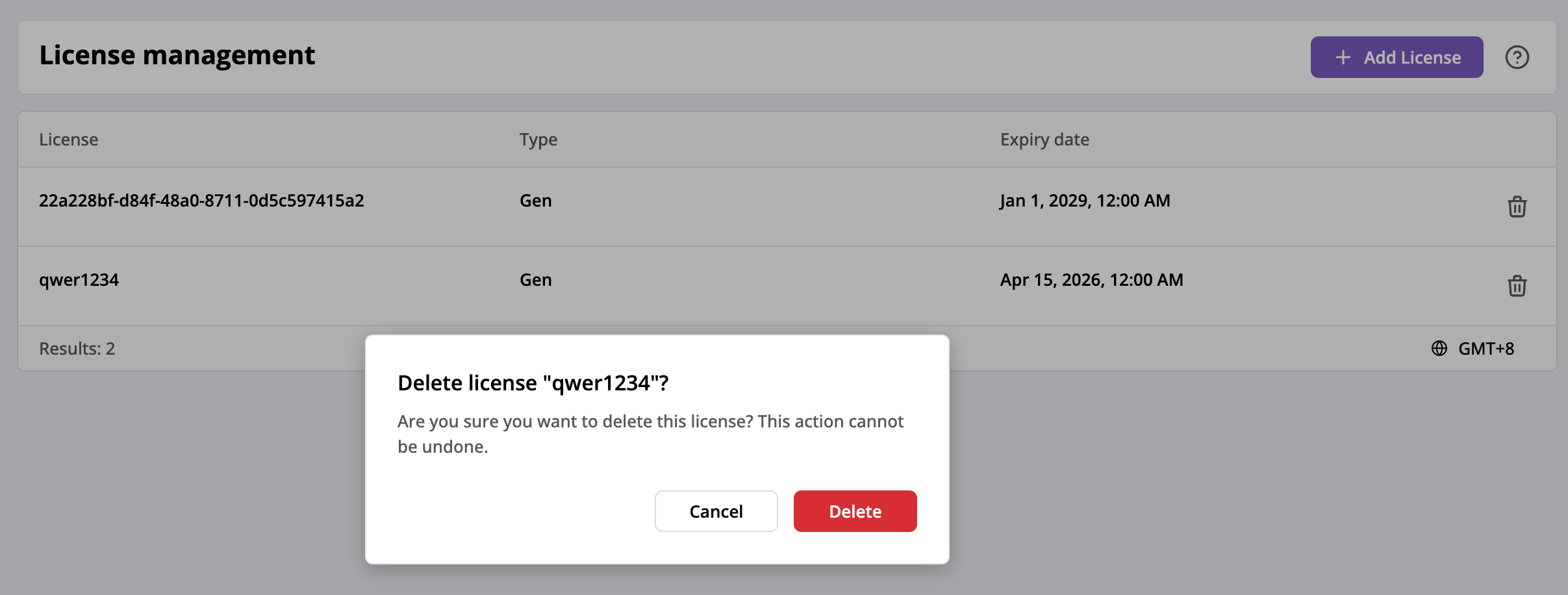Click expiry date Apr 15, 2026
This screenshot has width=1568, height=595.
click(1090, 279)
